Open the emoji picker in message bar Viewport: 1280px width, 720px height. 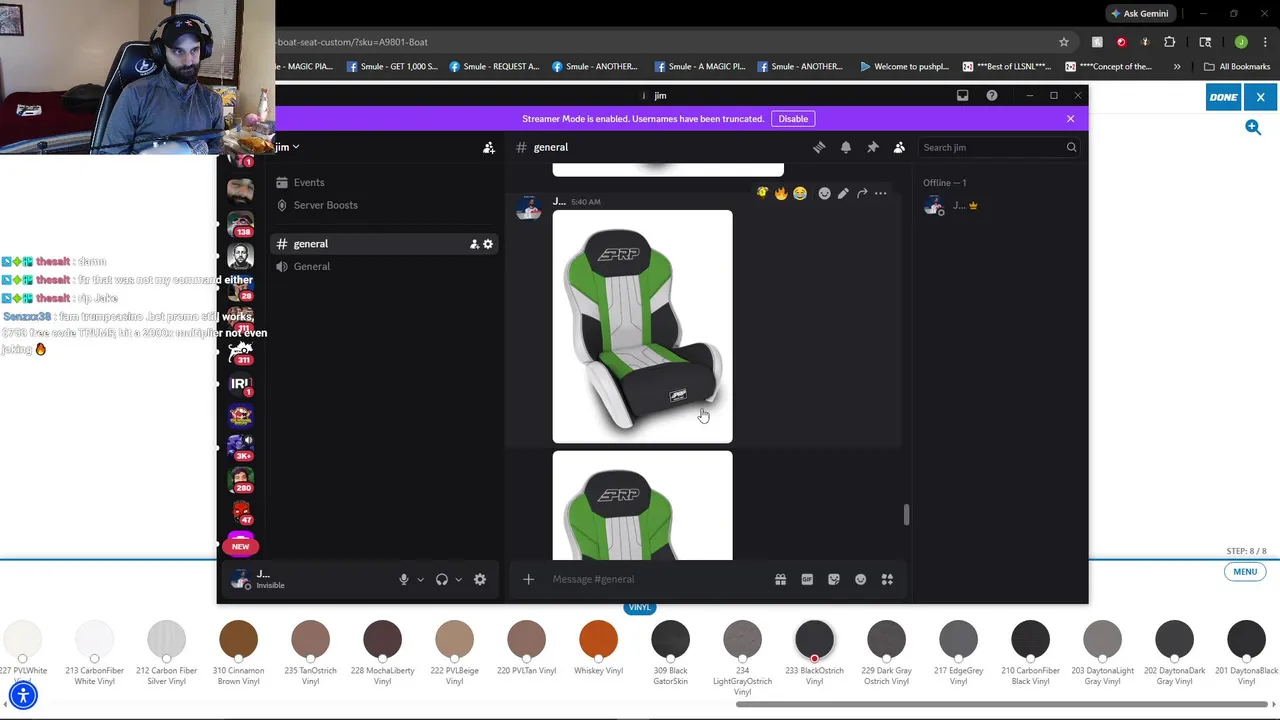[x=860, y=579]
